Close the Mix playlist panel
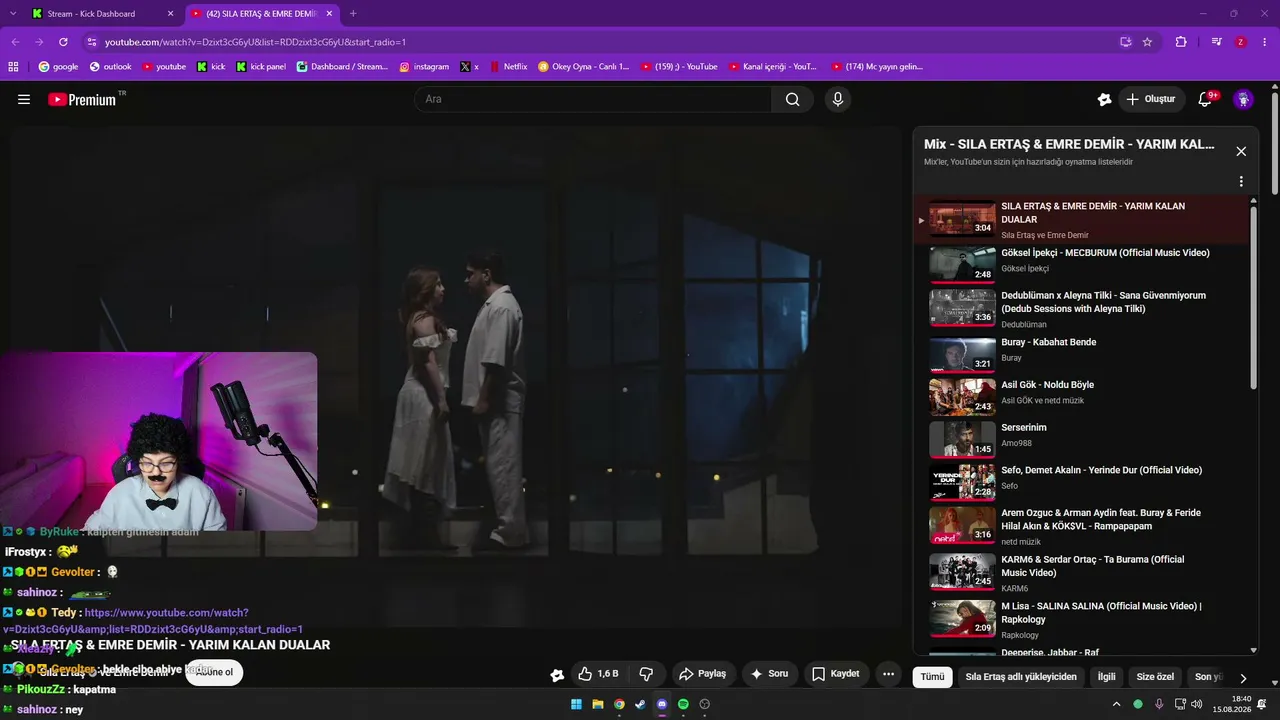Image resolution: width=1280 pixels, height=720 pixels. point(1241,151)
